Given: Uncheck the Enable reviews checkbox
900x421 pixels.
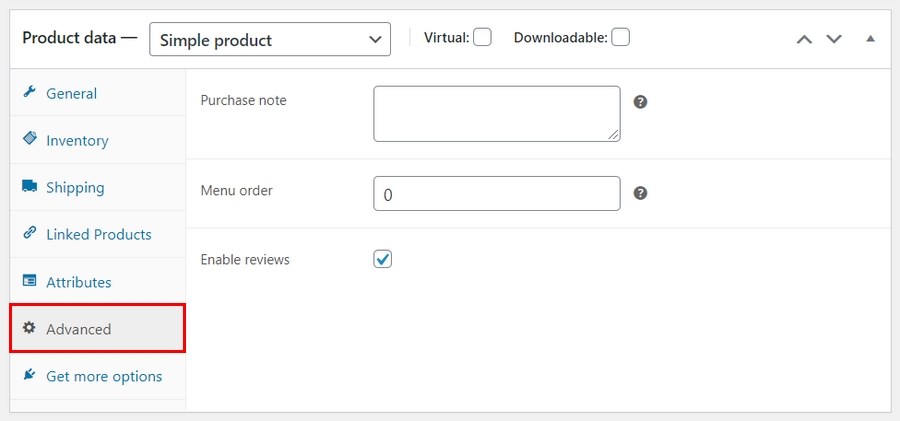Looking at the screenshot, I should [x=383, y=259].
